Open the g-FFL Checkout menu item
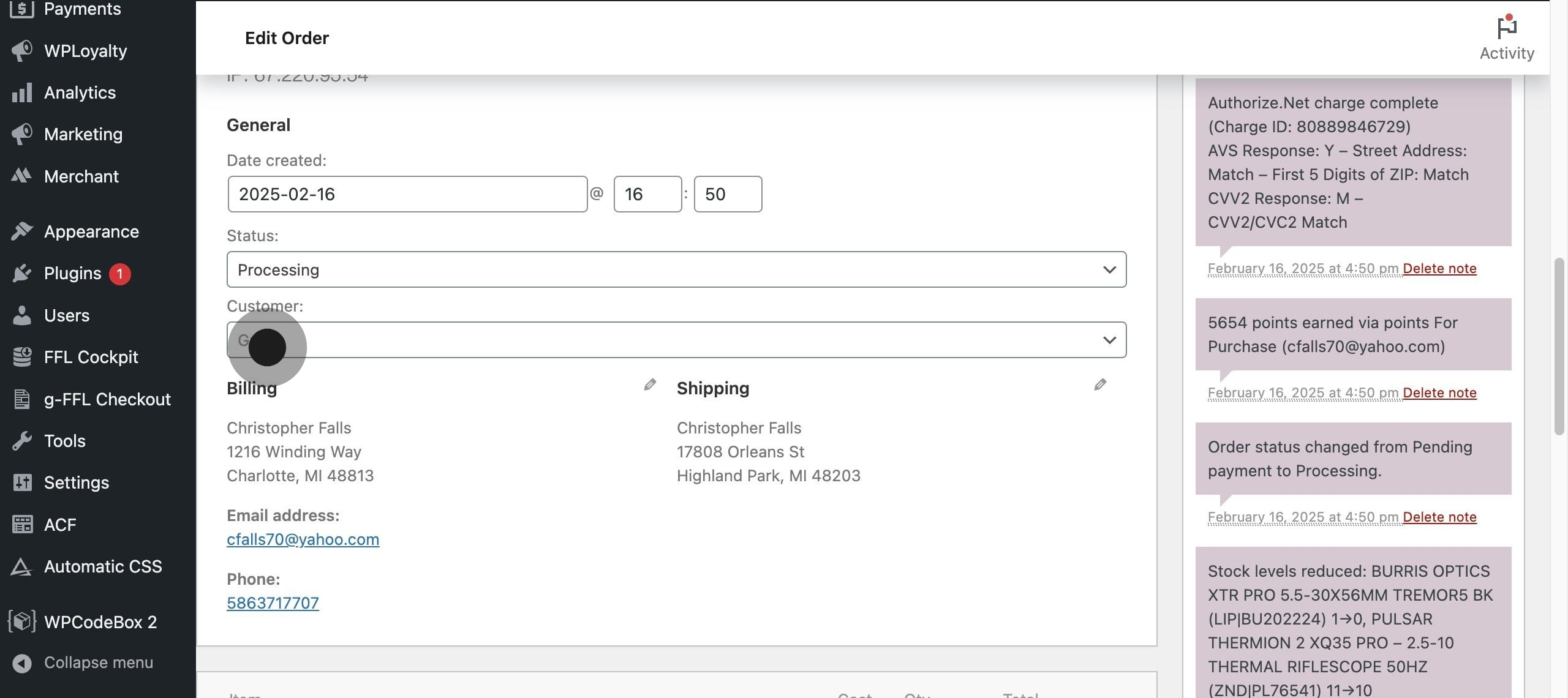 point(107,399)
